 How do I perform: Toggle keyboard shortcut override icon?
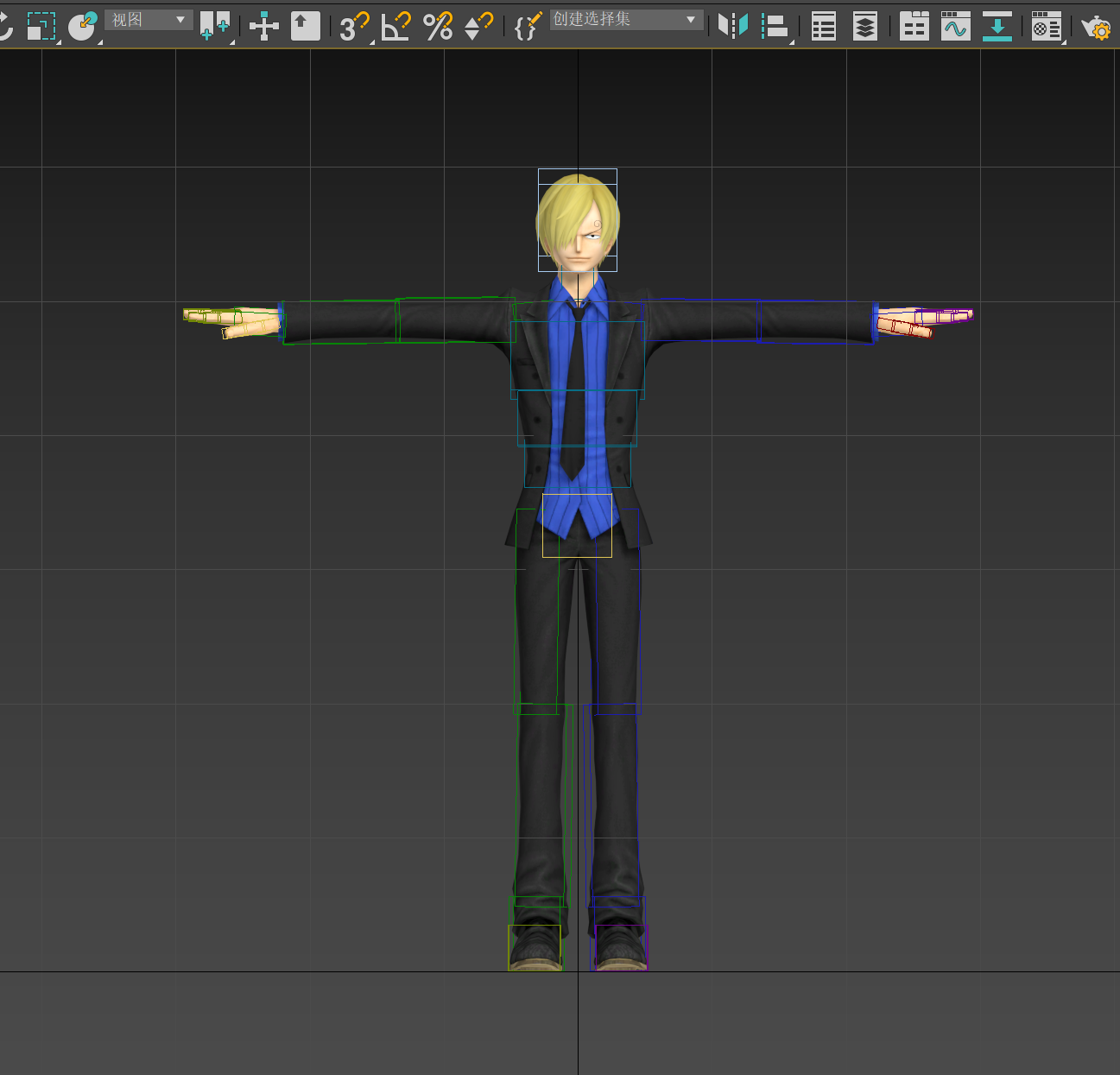click(305, 26)
